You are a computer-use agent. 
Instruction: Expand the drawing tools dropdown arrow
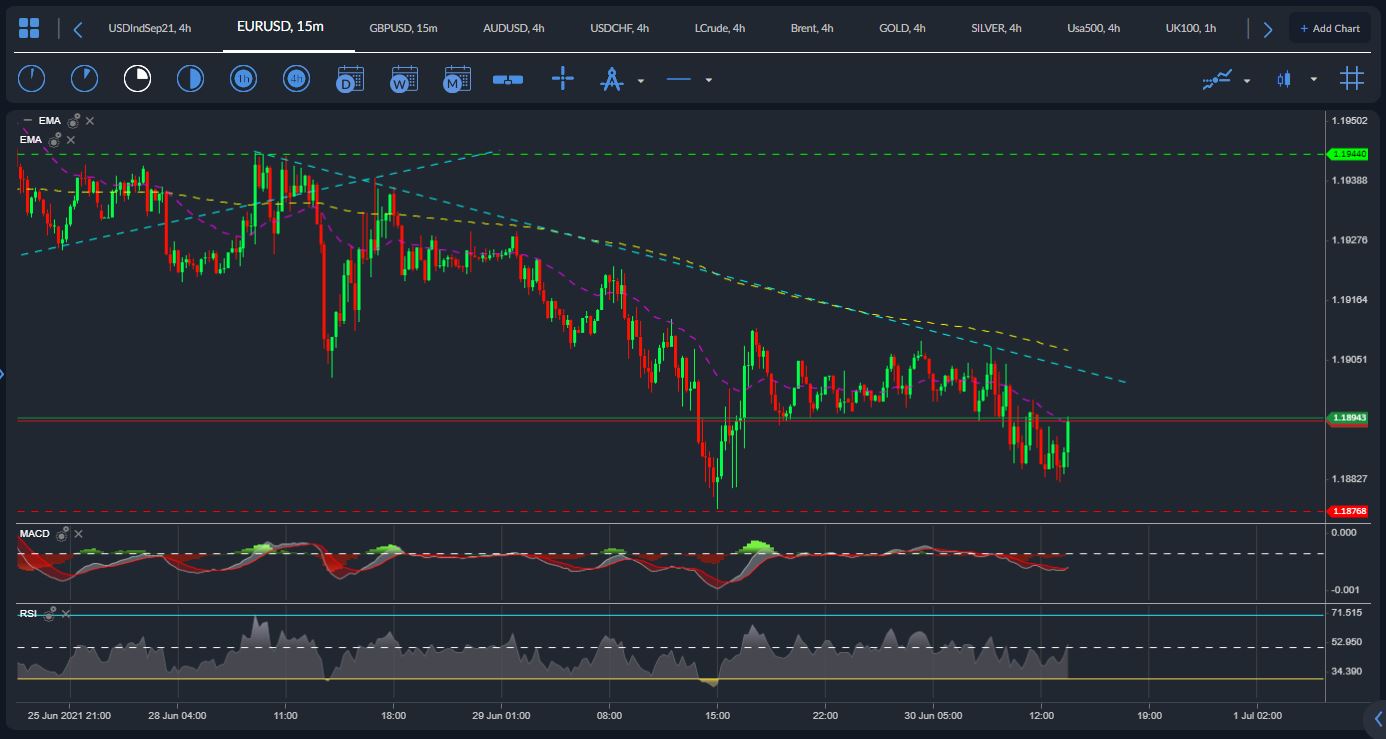pyautogui.click(x=641, y=80)
